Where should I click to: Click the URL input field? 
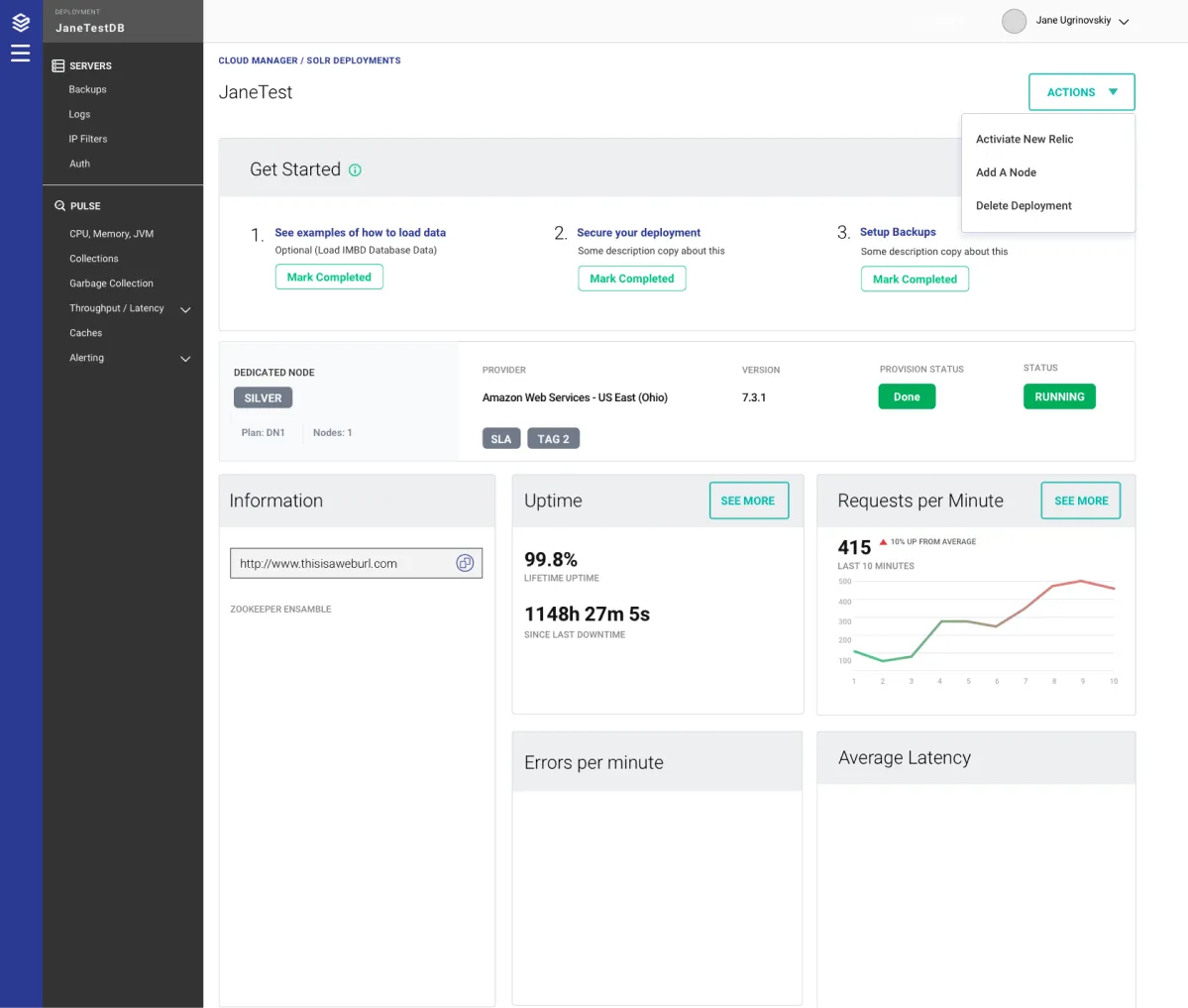pos(356,563)
